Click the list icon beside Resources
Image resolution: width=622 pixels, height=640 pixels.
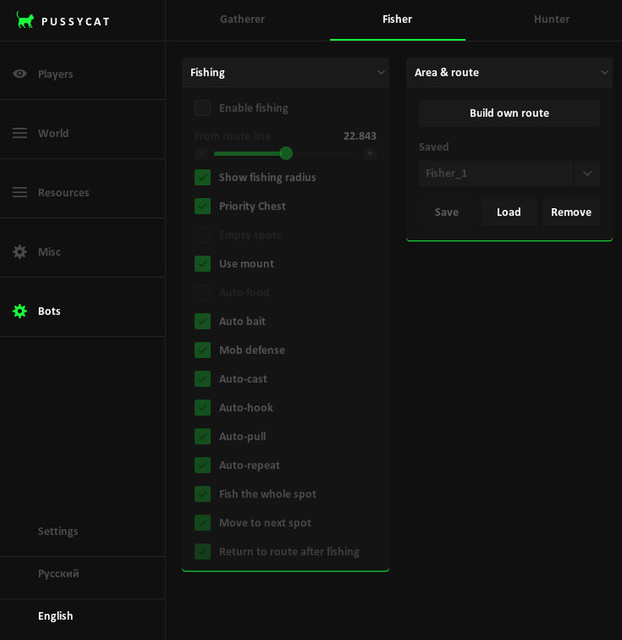coord(20,192)
